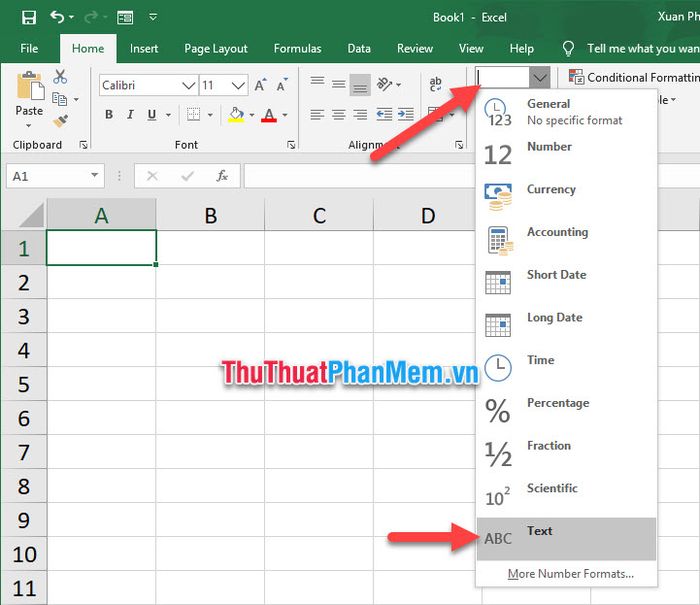Save the workbook with the Save icon
700x605 pixels.
(x=29, y=17)
